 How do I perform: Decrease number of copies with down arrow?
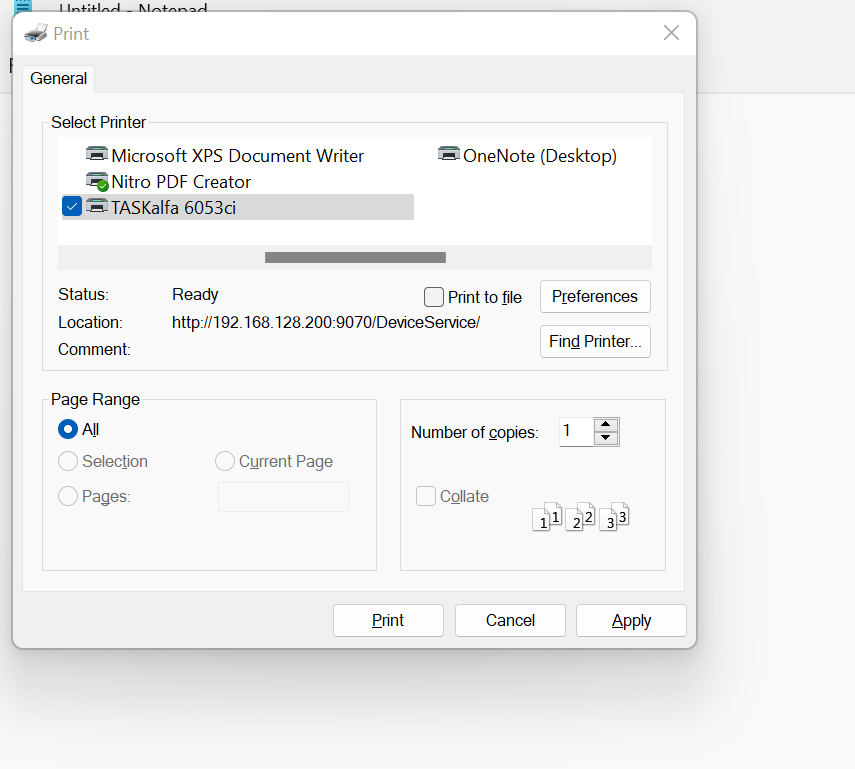[606, 438]
